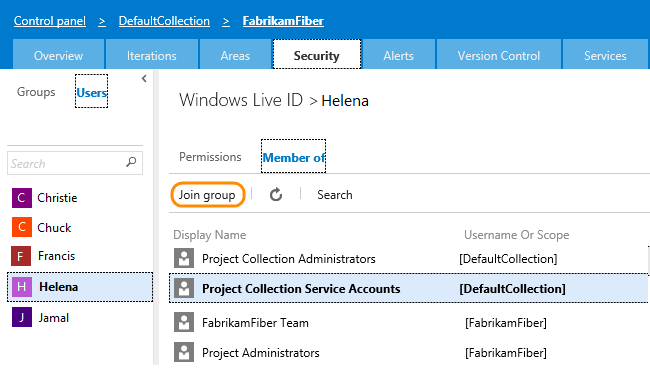
Task: Click the Windows Live ID heading
Action: coord(241,100)
